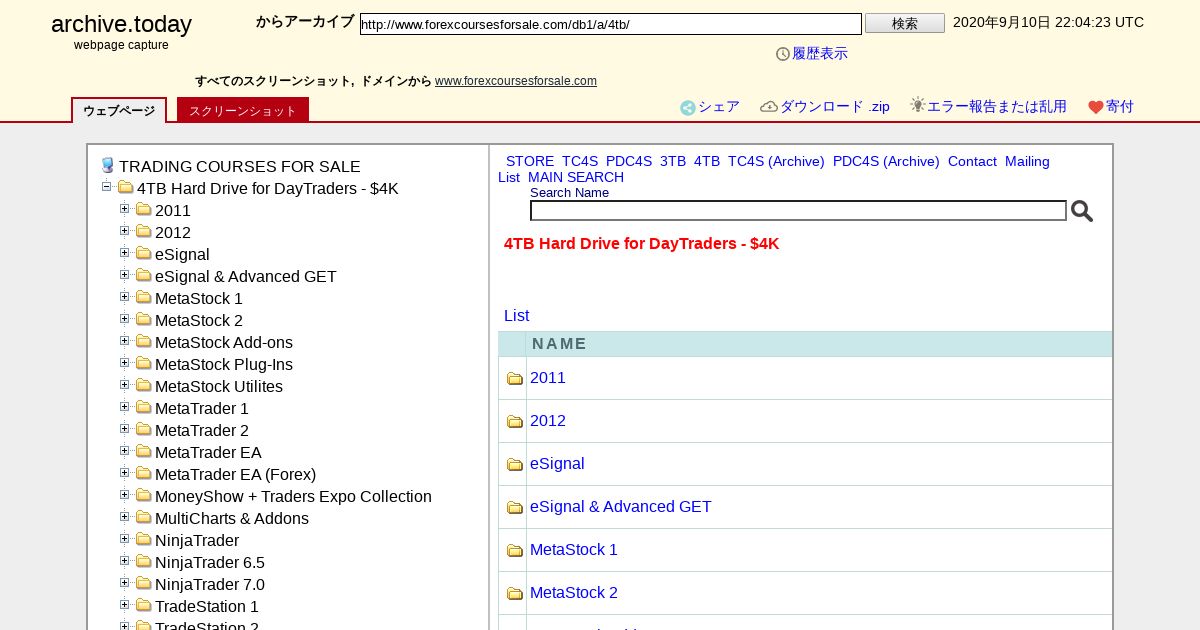
Task: Click tree folder icon for MetaTrader EA (Forex)
Action: (143, 474)
